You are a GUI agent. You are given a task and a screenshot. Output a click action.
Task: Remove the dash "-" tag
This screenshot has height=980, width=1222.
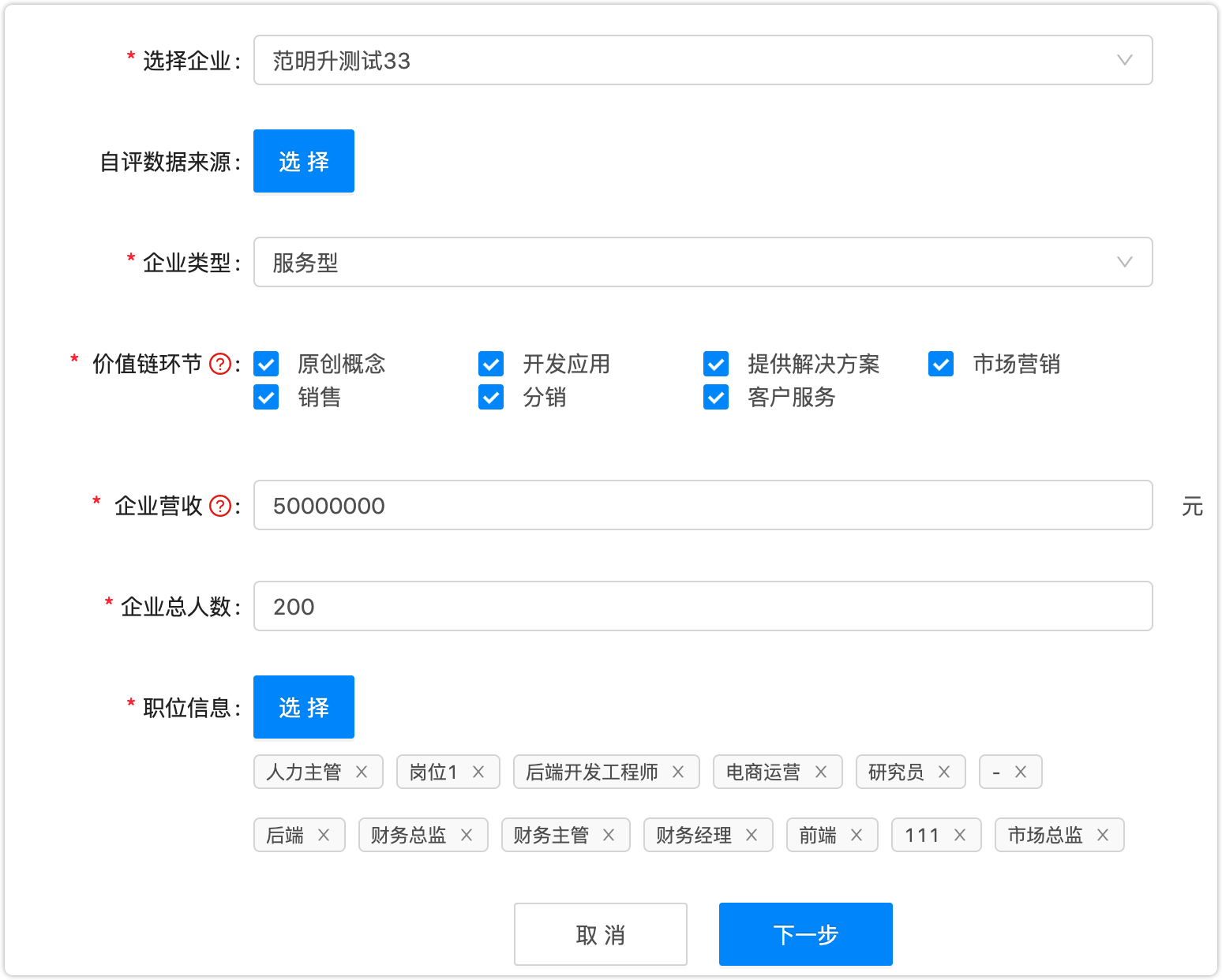pos(1021,772)
